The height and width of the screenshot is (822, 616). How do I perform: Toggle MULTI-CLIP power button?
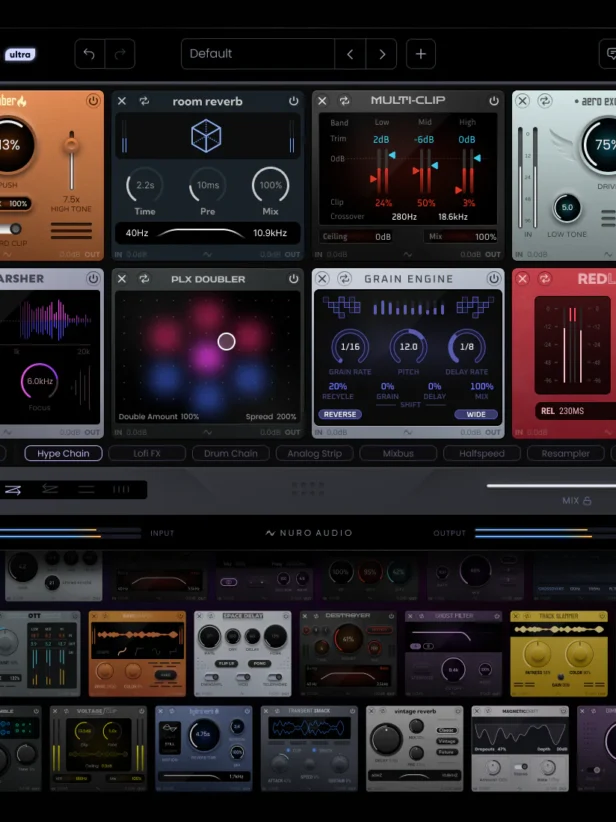494,101
